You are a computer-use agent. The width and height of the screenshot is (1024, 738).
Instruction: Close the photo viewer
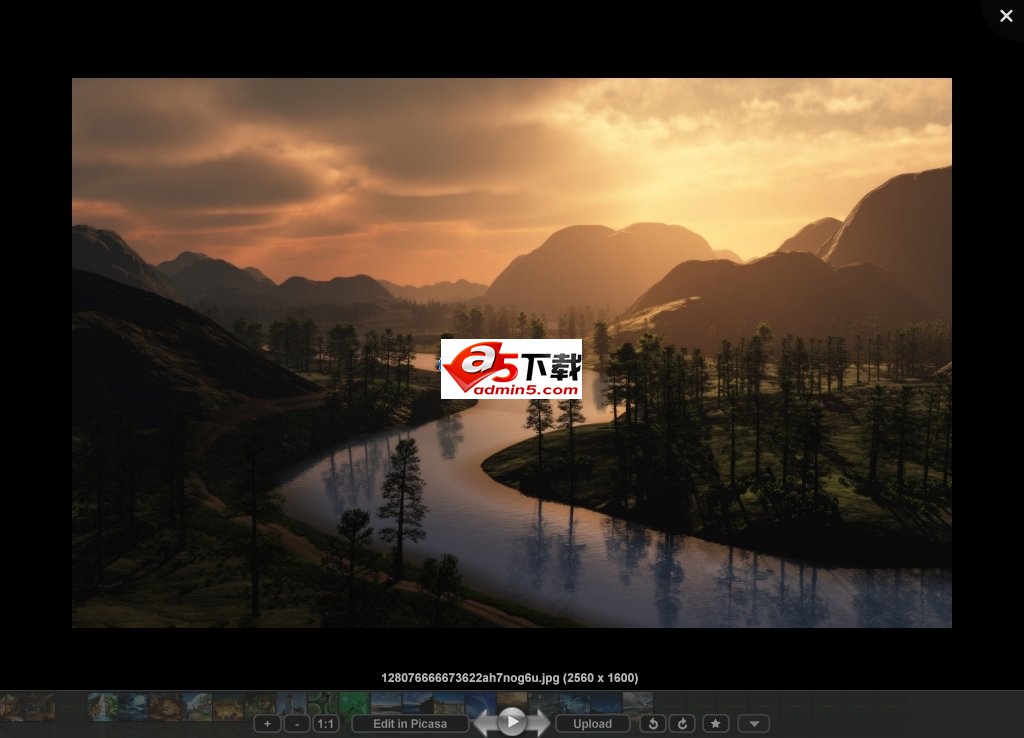tap(1006, 16)
